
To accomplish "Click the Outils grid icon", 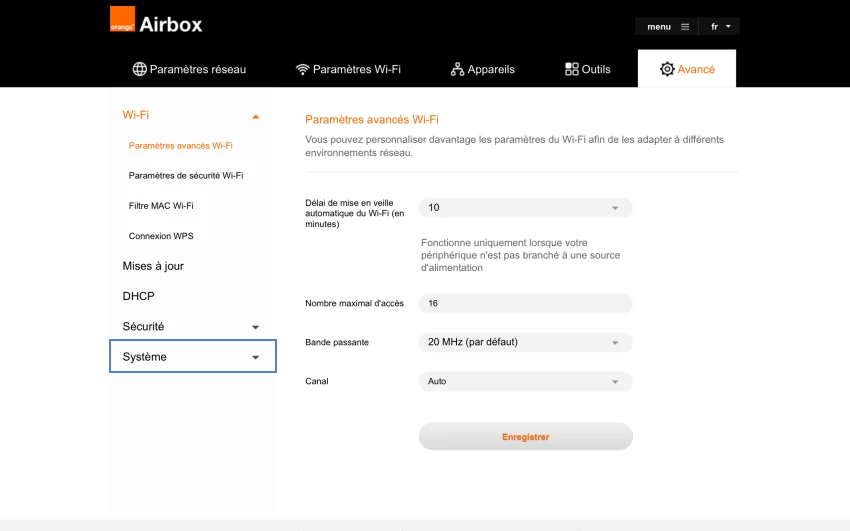I will tap(571, 69).
